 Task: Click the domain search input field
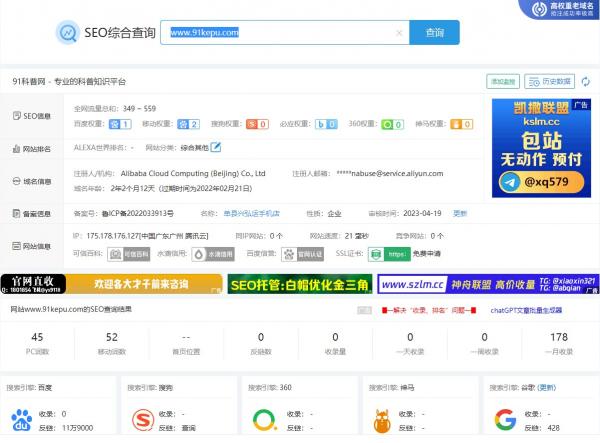pos(285,33)
